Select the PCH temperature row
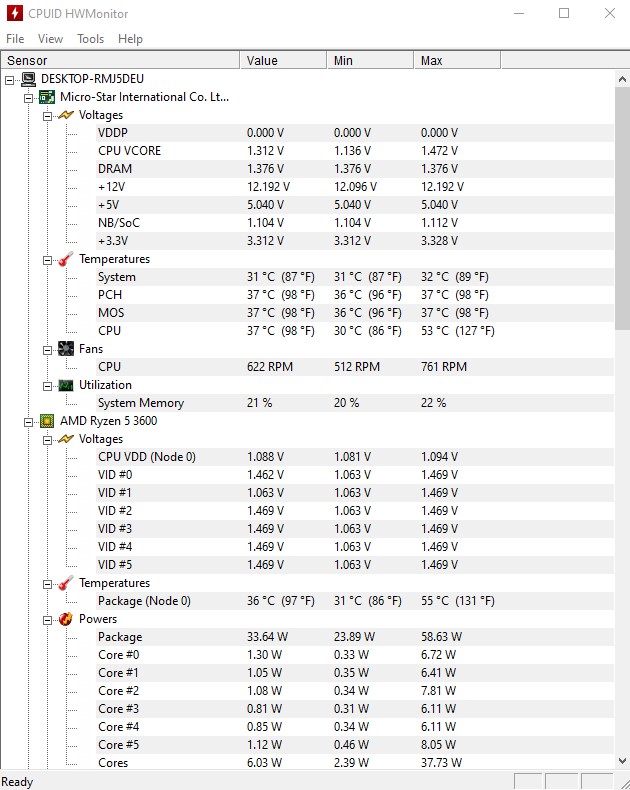Viewport: 630px width, 790px height. pyautogui.click(x=355, y=295)
